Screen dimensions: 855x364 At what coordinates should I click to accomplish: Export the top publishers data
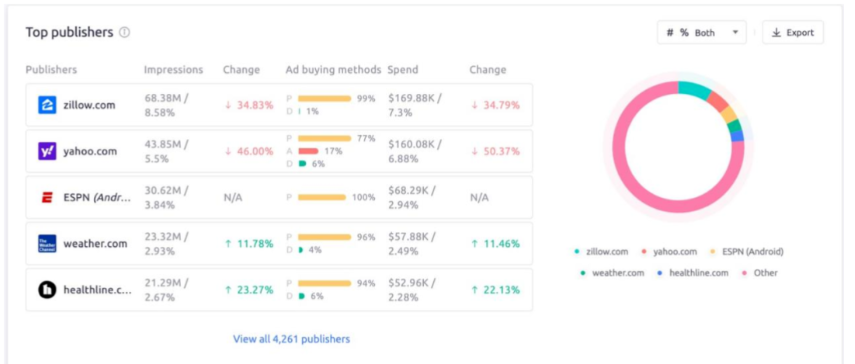click(793, 33)
